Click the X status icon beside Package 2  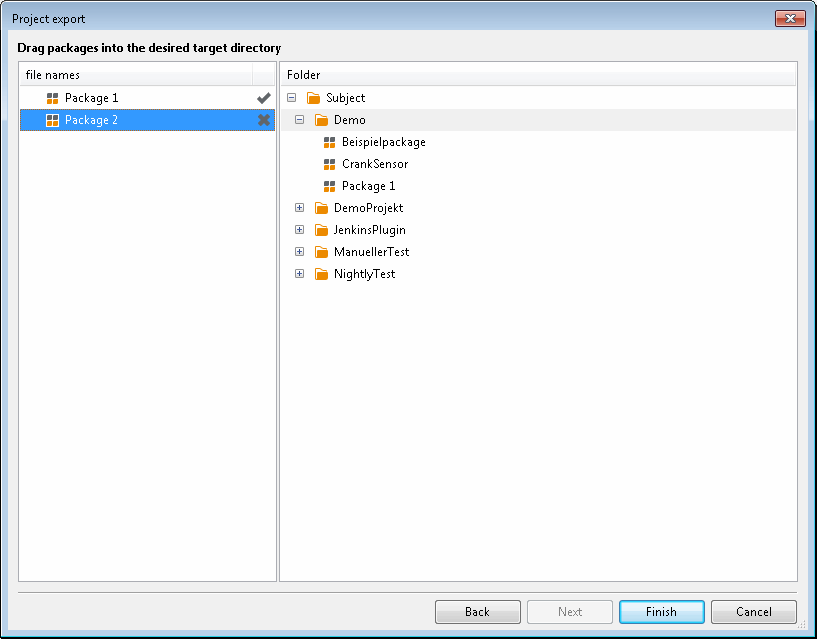pyautogui.click(x=264, y=120)
